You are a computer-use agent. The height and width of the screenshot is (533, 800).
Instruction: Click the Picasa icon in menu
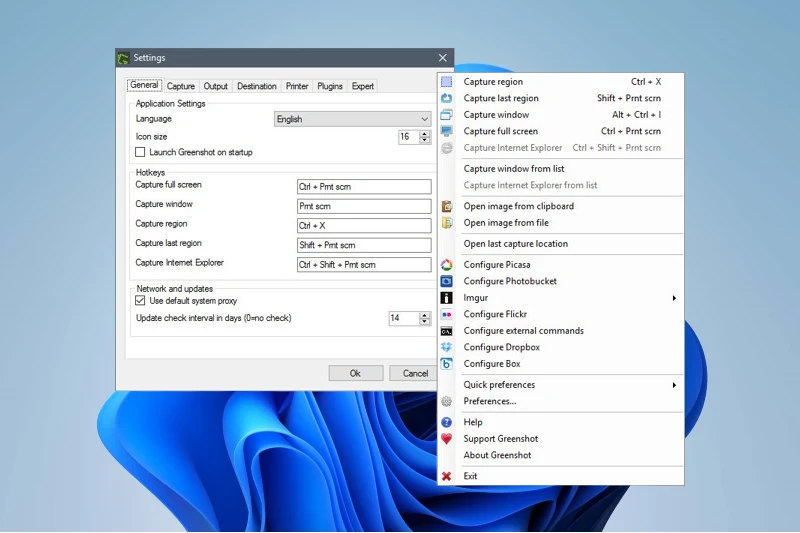click(446, 265)
